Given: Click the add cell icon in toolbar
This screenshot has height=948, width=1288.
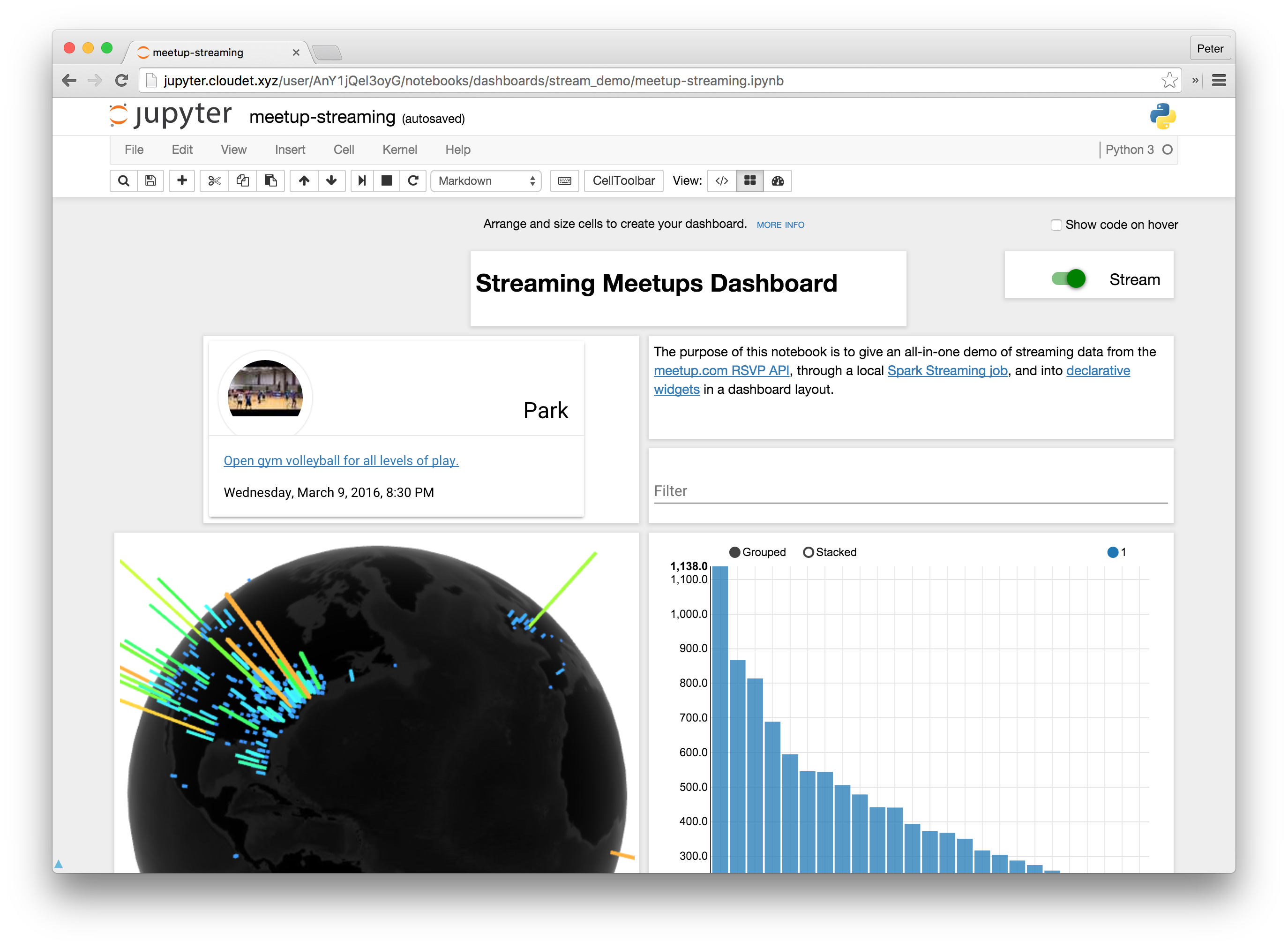Looking at the screenshot, I should [183, 181].
